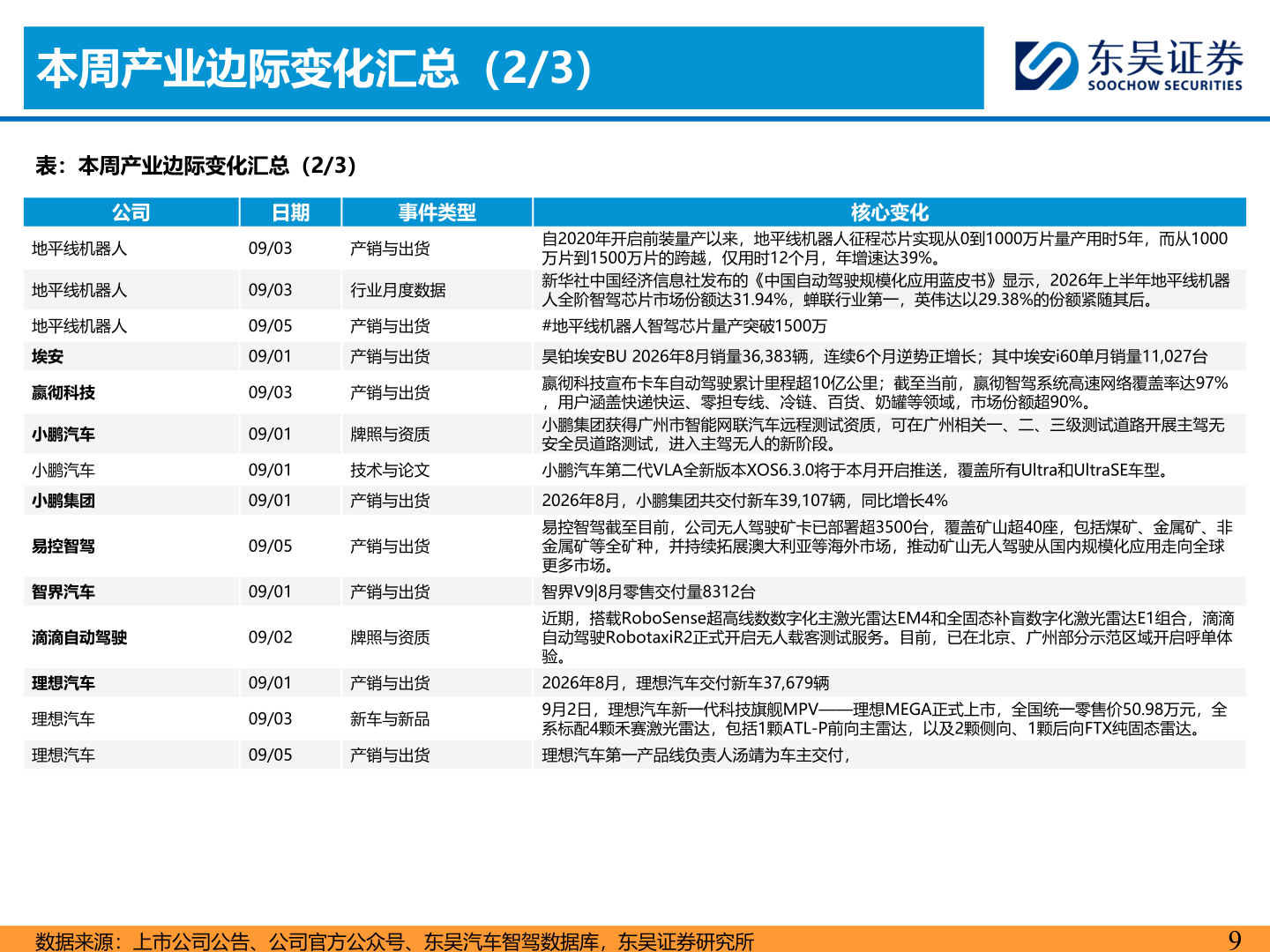Click the 核心变化 column header

(x=889, y=212)
